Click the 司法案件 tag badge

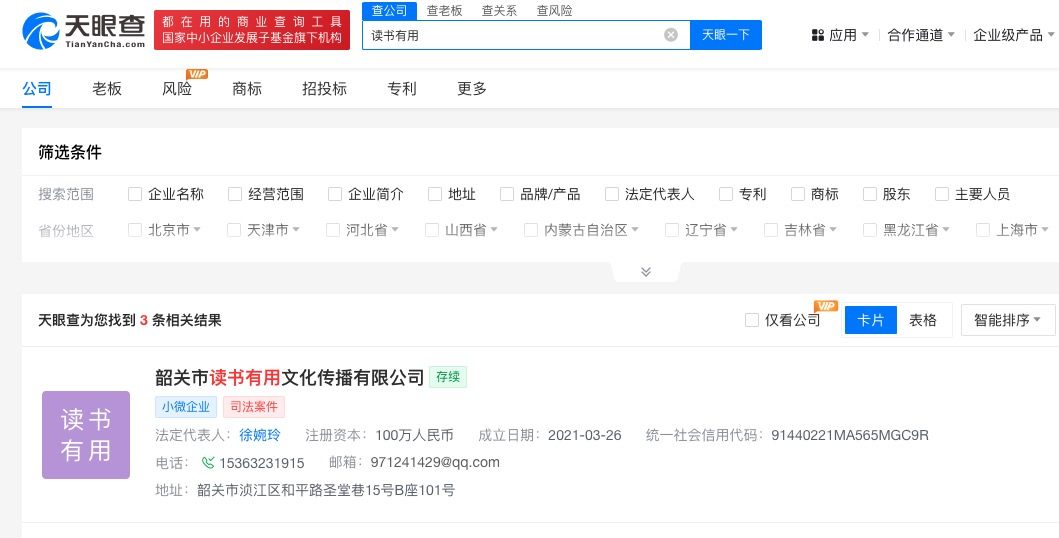254,407
